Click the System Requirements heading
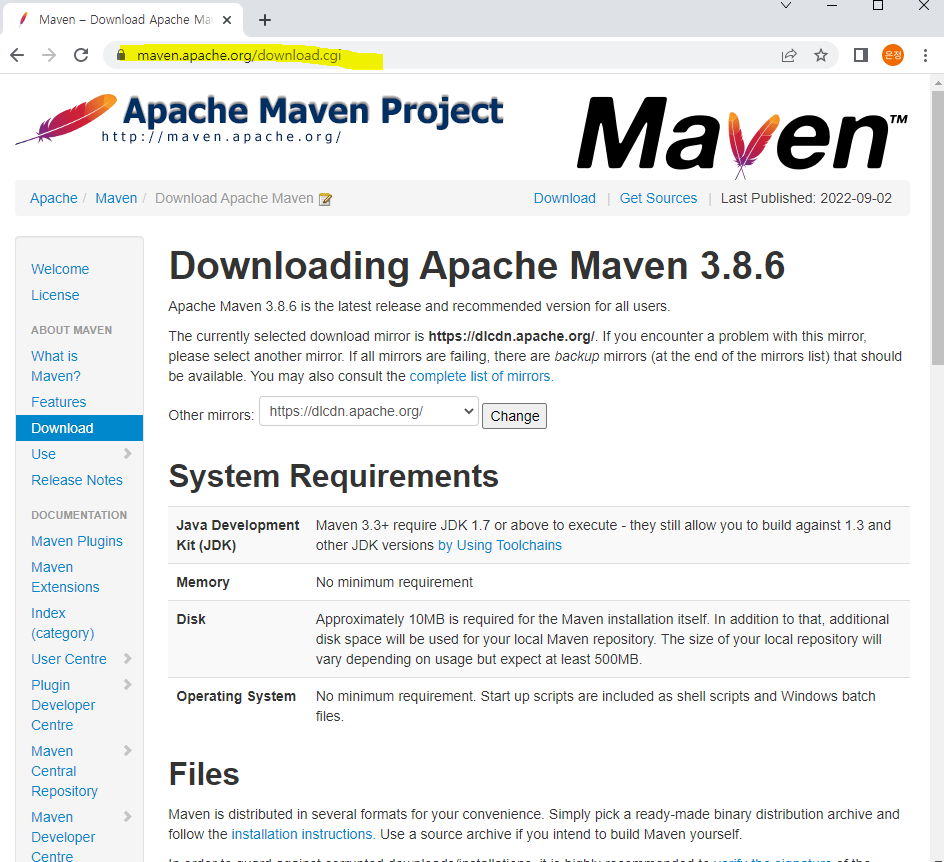The height and width of the screenshot is (862, 944). pyautogui.click(x=334, y=476)
